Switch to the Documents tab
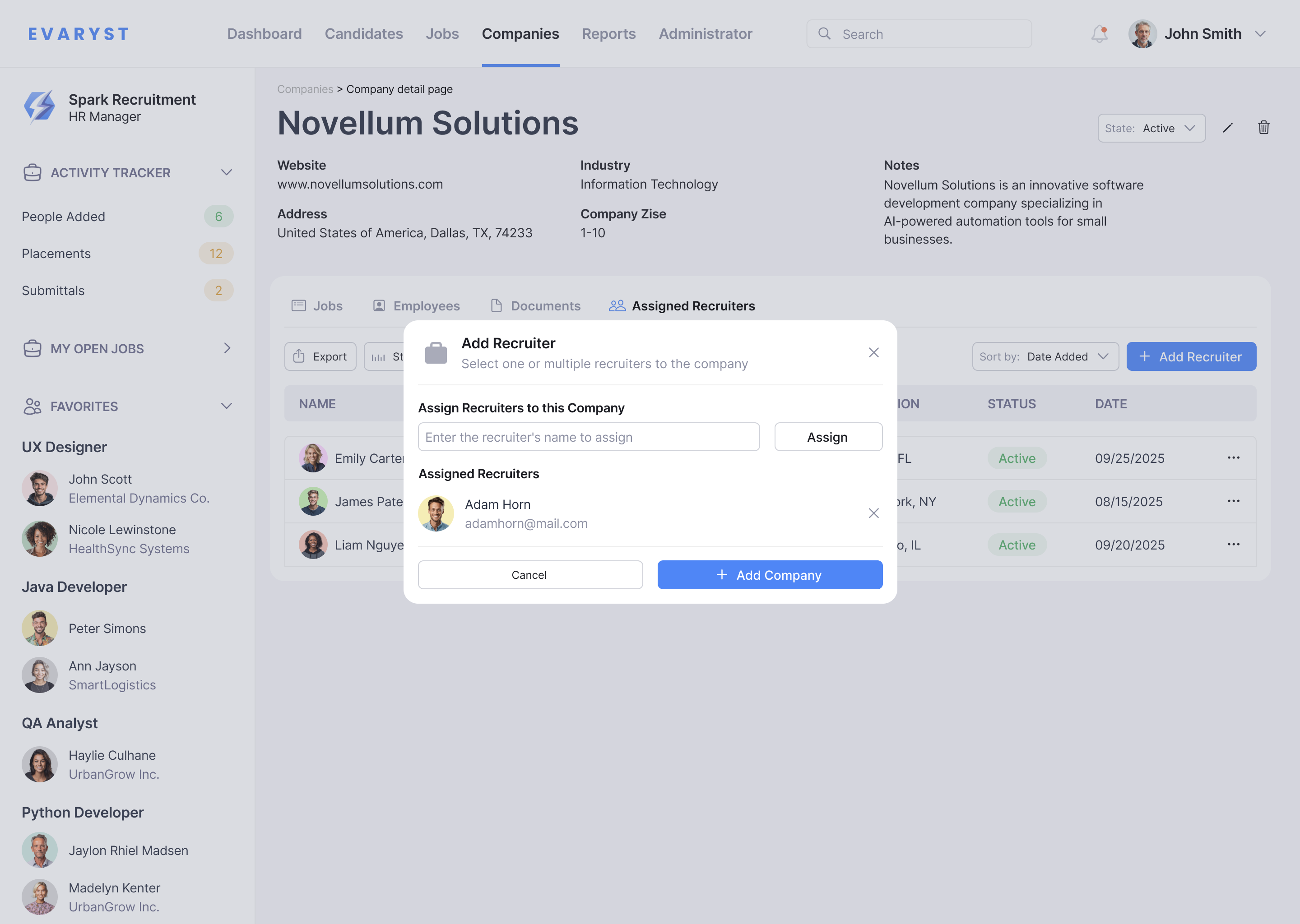 point(535,305)
